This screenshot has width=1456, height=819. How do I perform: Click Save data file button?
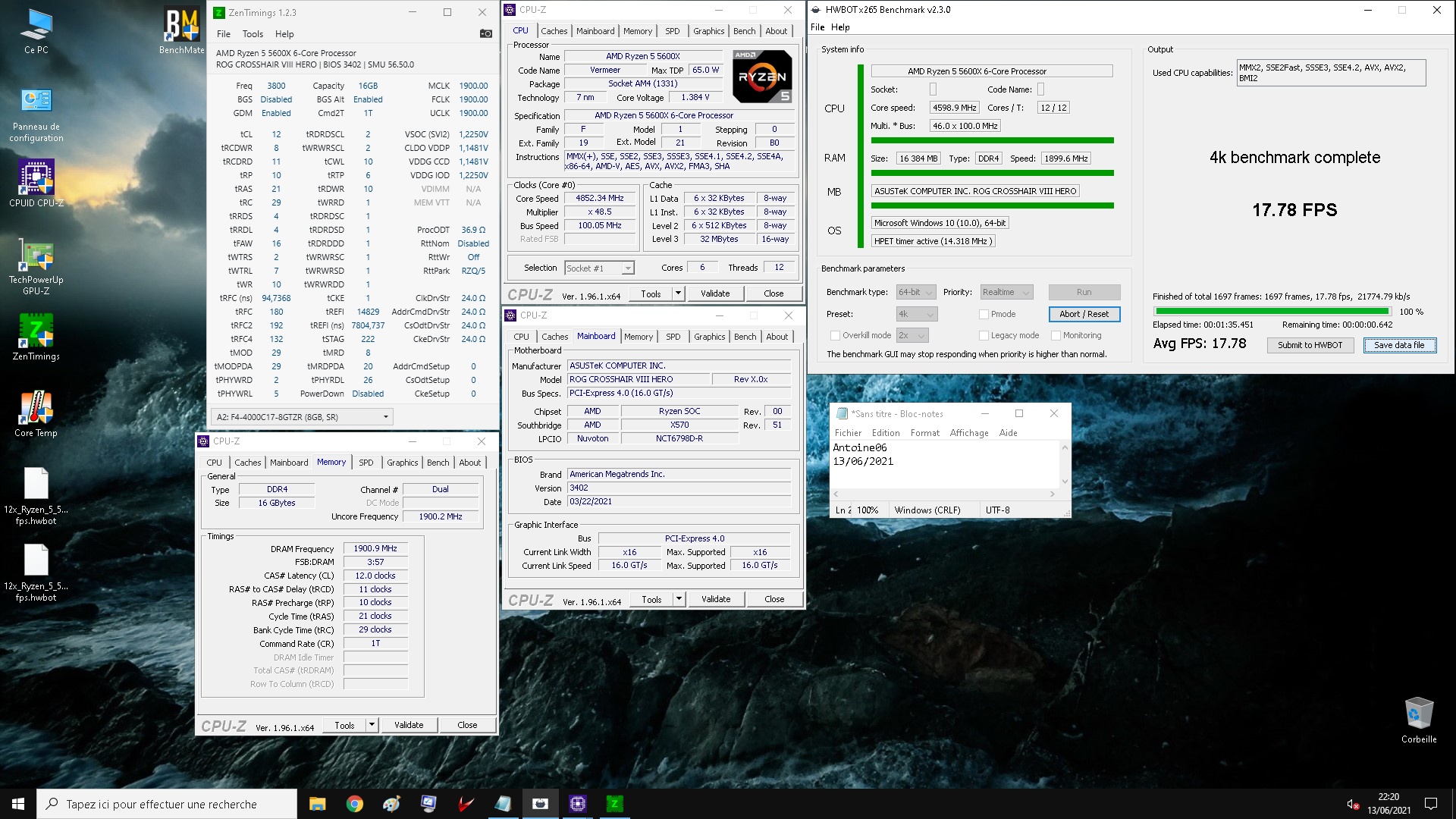(1399, 345)
